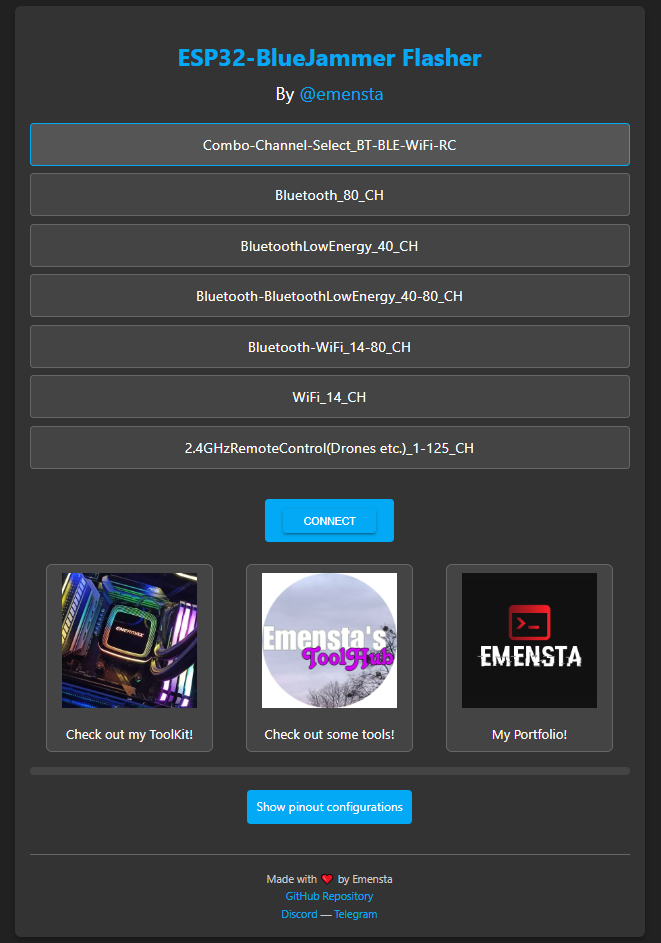
Task: Pick 2.4GHzRemoteControl(Drones etc.)_1-125_CH option
Action: tap(330, 447)
